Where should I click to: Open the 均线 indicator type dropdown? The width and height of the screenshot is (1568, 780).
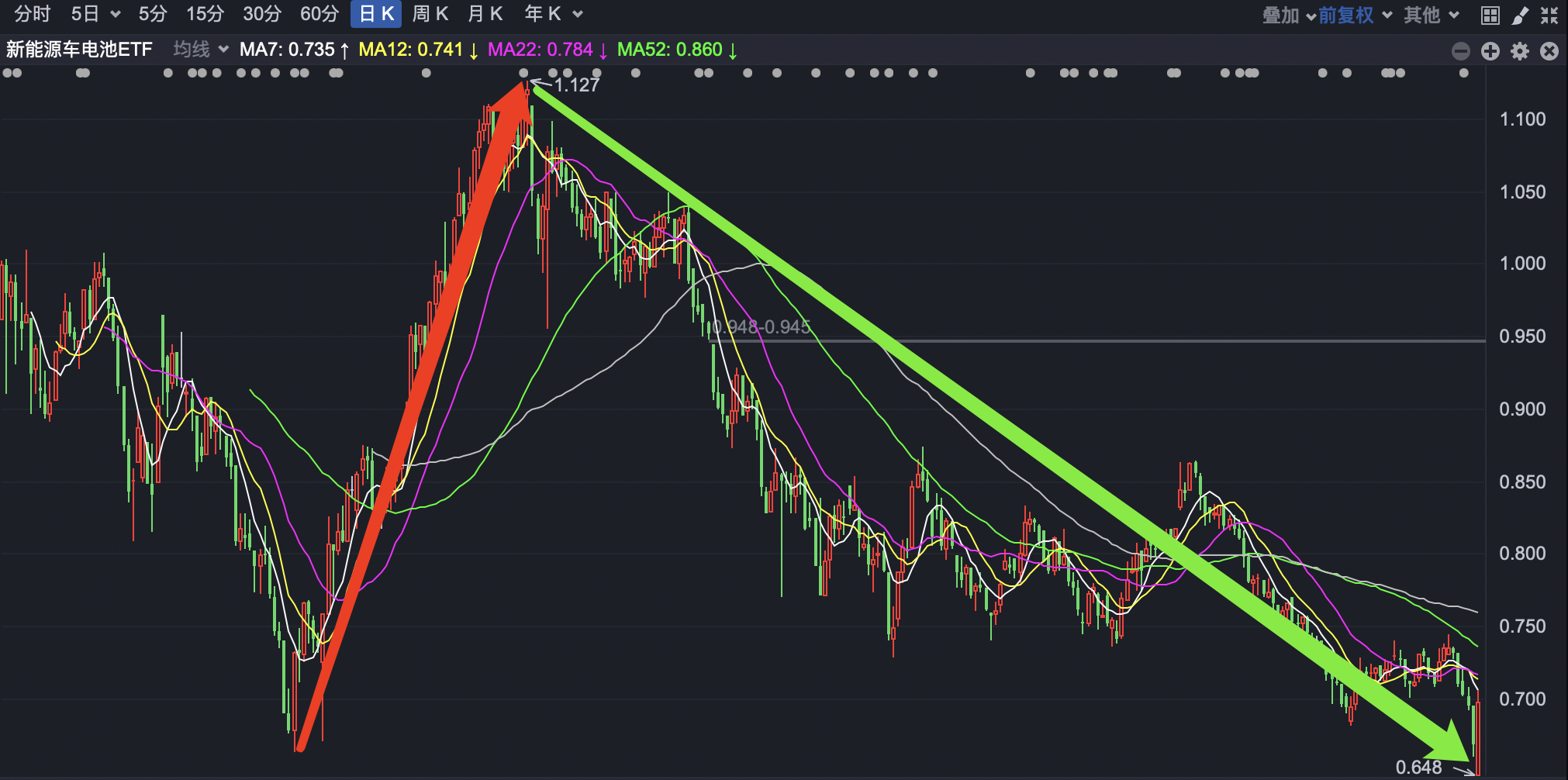[201, 50]
